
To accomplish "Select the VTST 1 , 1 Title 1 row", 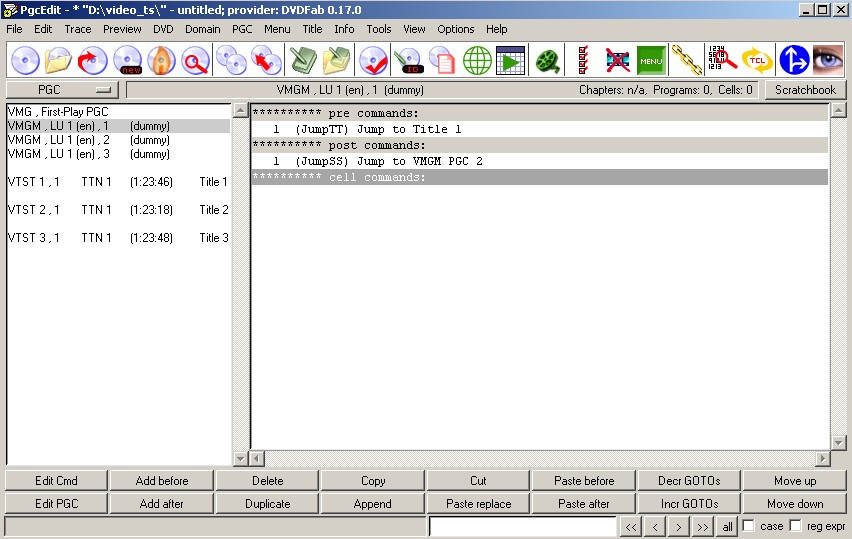I will tap(118, 182).
